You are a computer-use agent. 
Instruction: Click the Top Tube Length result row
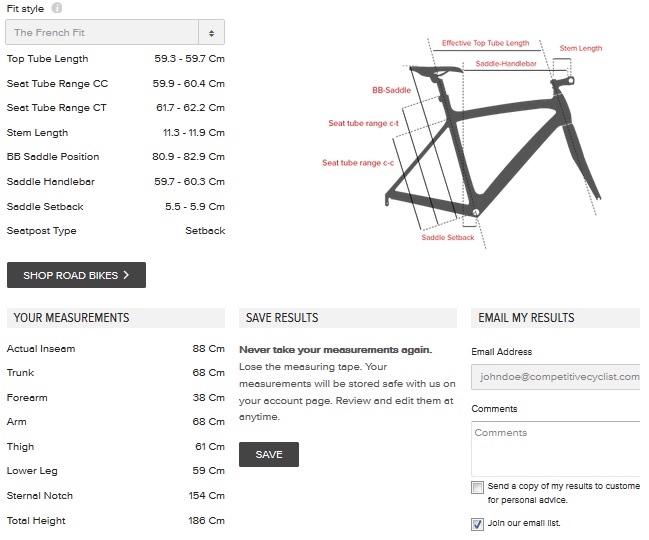pos(115,59)
